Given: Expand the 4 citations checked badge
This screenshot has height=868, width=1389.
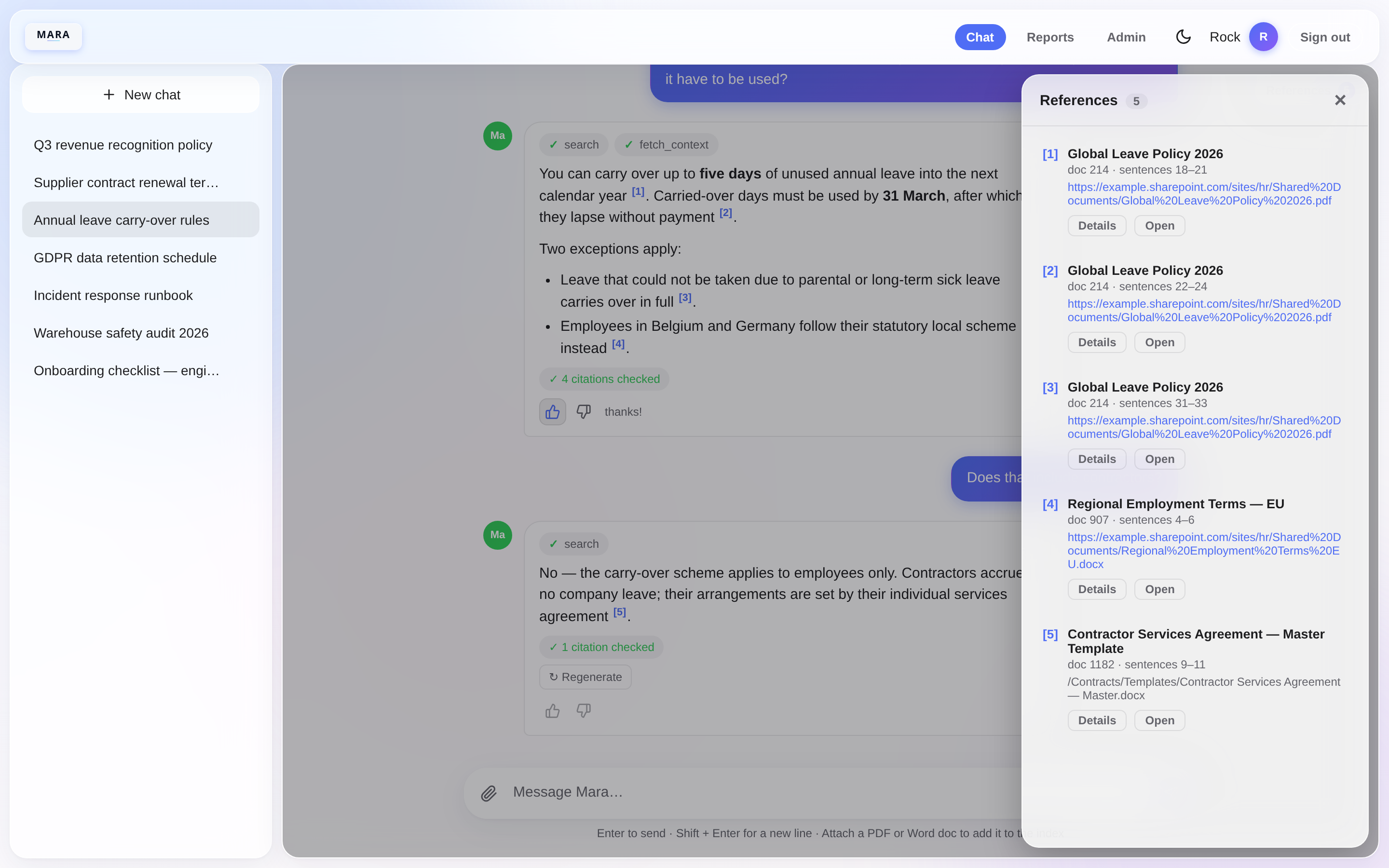Looking at the screenshot, I should 604,379.
